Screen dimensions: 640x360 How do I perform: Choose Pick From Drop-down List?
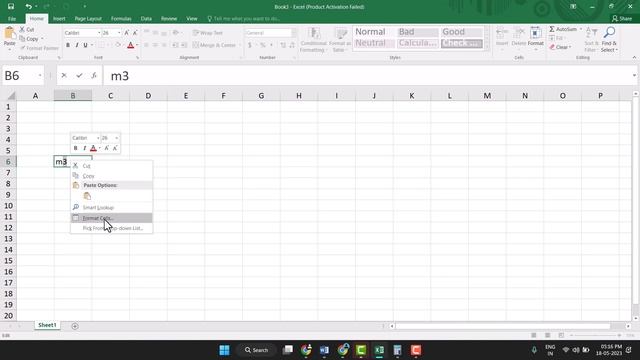(111, 228)
